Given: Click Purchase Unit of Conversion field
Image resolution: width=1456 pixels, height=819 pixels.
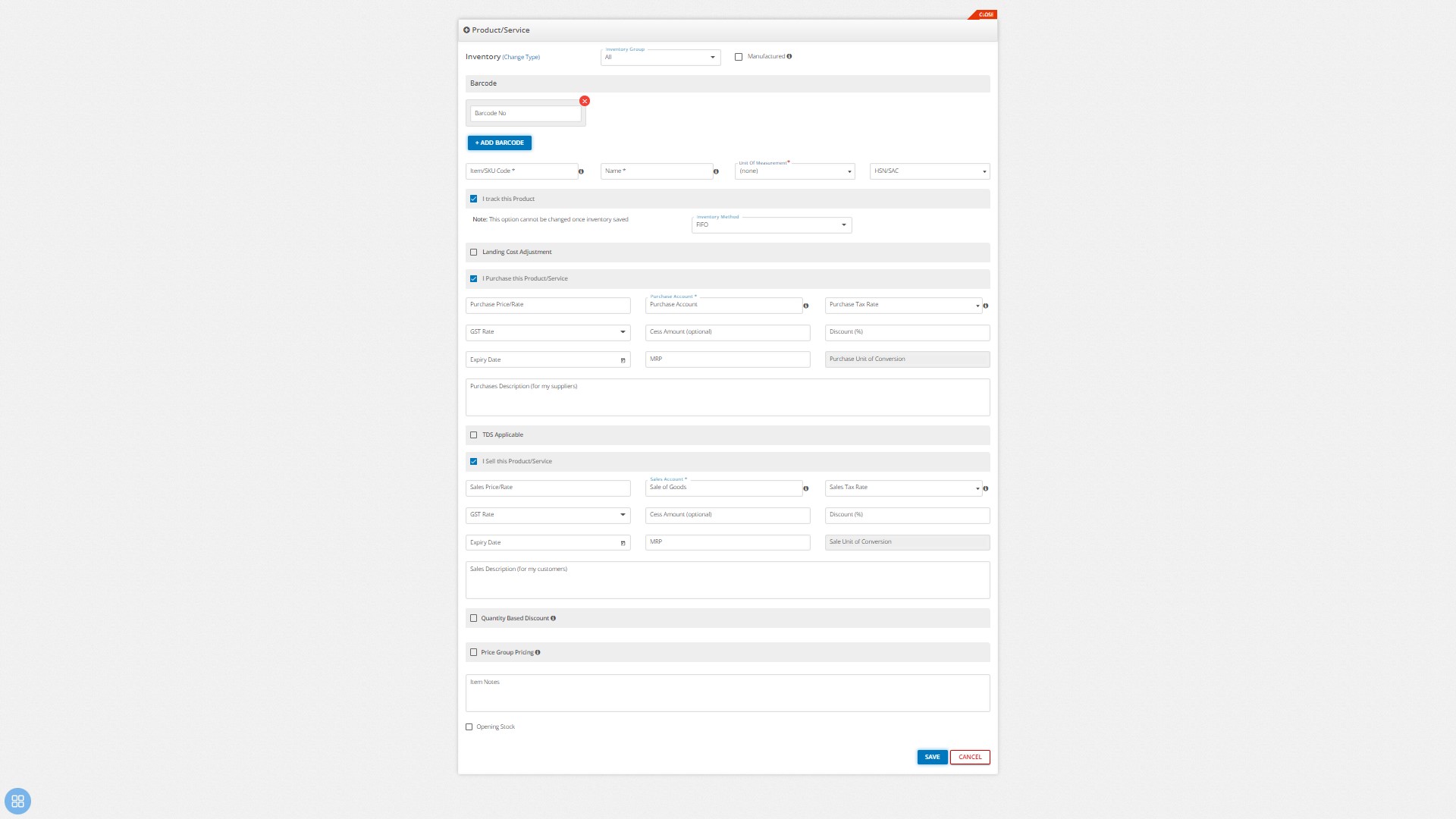Looking at the screenshot, I should tap(908, 359).
